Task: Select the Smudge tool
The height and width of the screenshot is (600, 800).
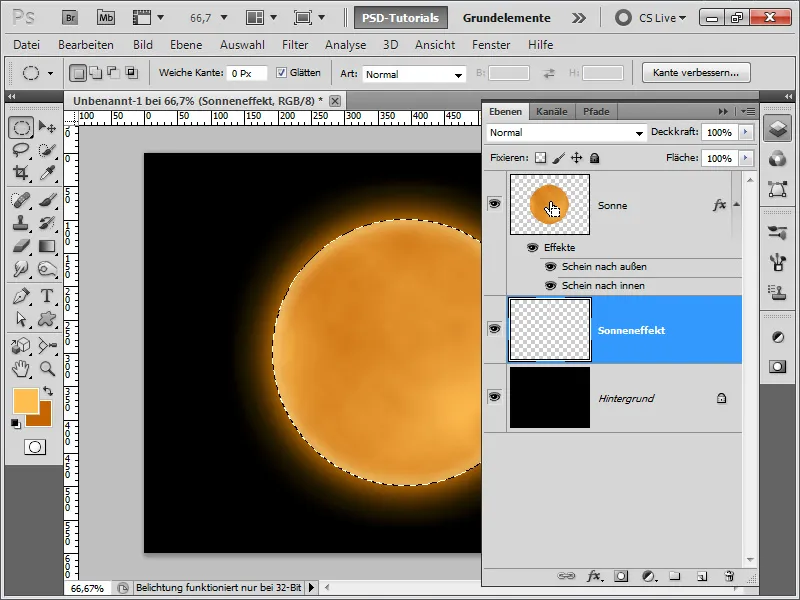Action: pos(21,269)
